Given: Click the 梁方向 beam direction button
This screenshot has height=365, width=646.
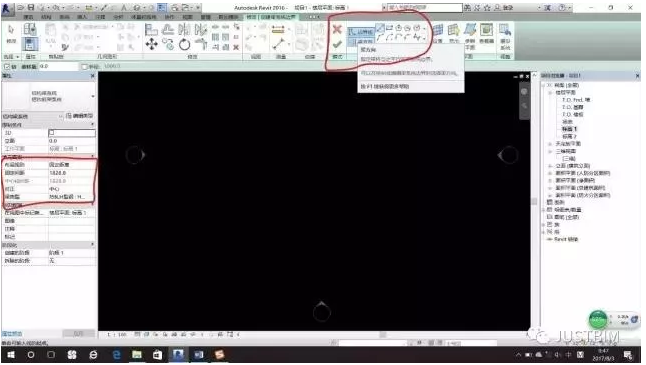Looking at the screenshot, I should pyautogui.click(x=361, y=42).
